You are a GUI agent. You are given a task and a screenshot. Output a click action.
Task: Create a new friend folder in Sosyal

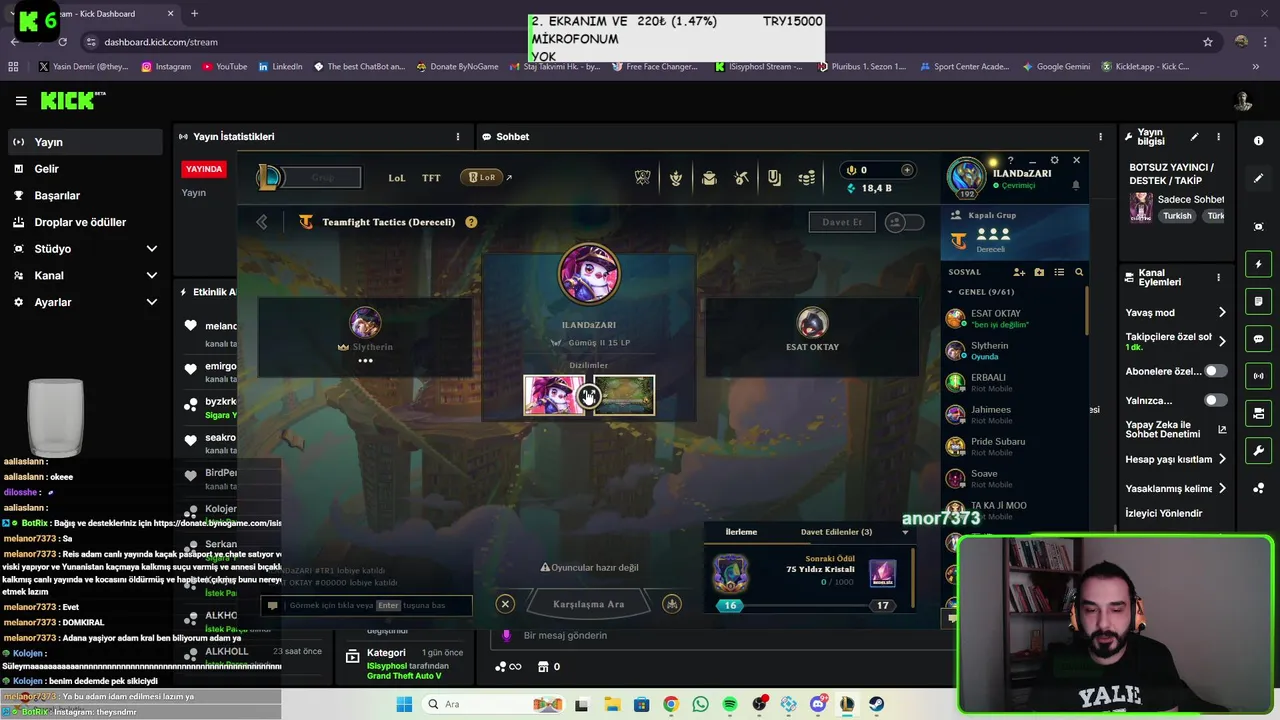1039,272
